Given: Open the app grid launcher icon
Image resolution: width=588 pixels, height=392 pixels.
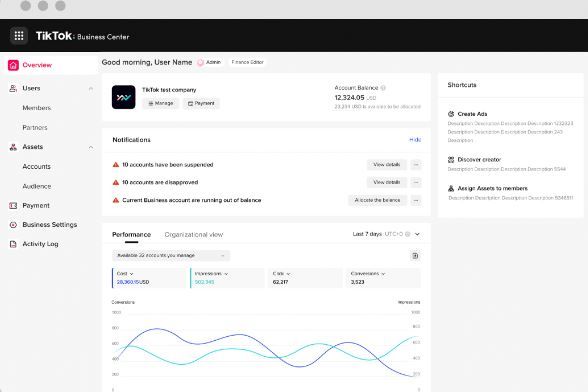Looking at the screenshot, I should tap(19, 36).
